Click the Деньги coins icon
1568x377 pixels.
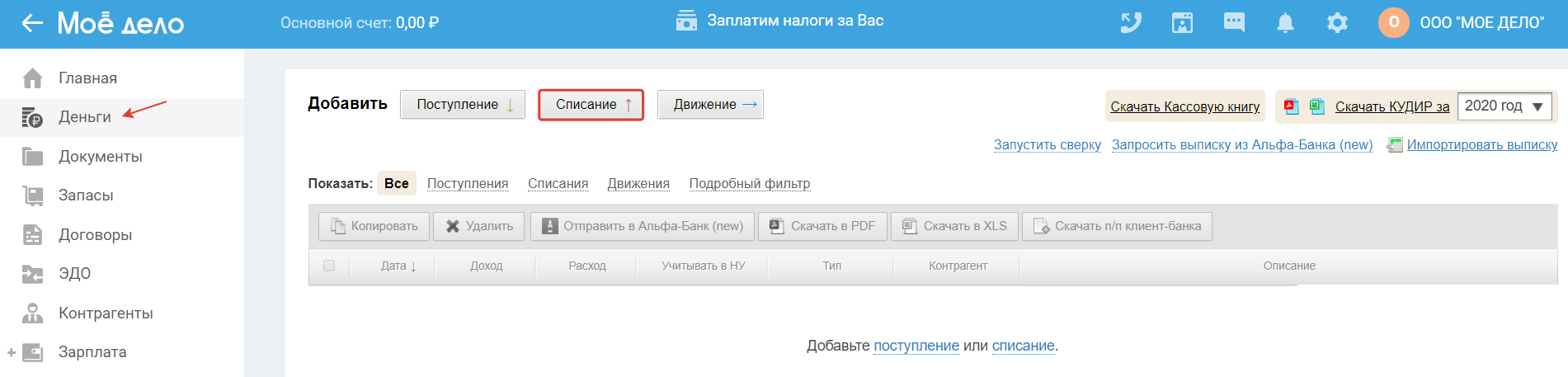coord(32,117)
